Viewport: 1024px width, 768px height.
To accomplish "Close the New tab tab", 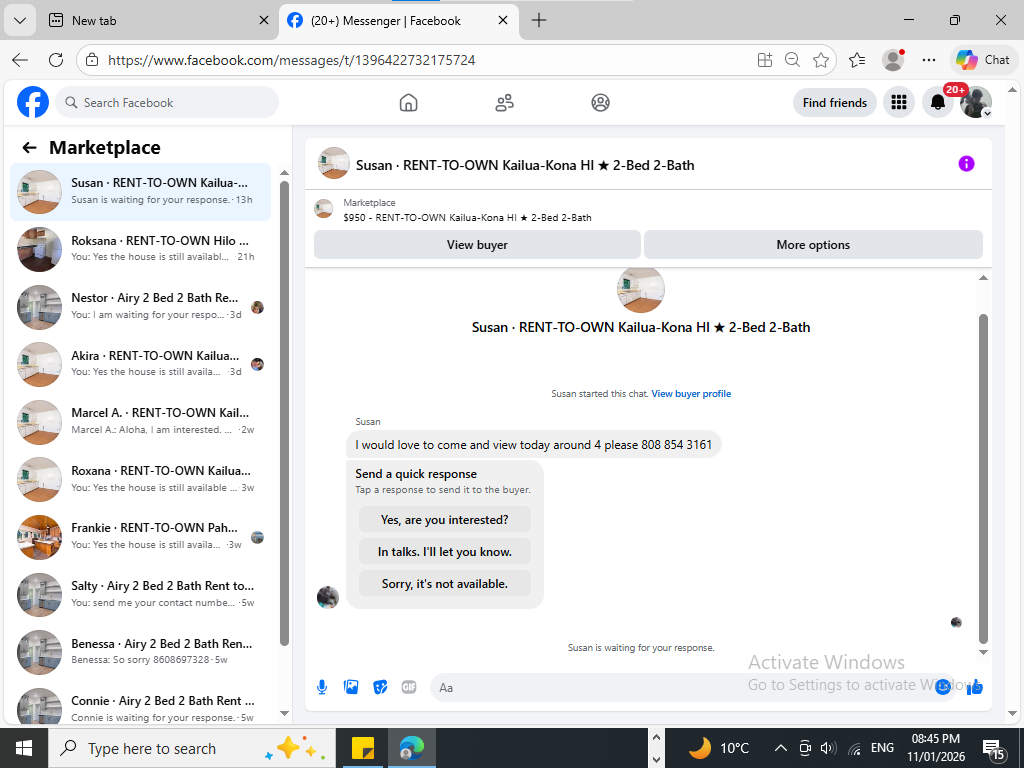I will click(x=264, y=20).
